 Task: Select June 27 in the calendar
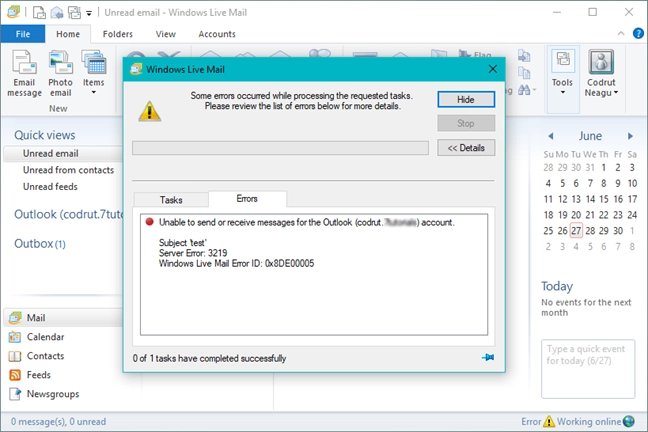click(576, 231)
